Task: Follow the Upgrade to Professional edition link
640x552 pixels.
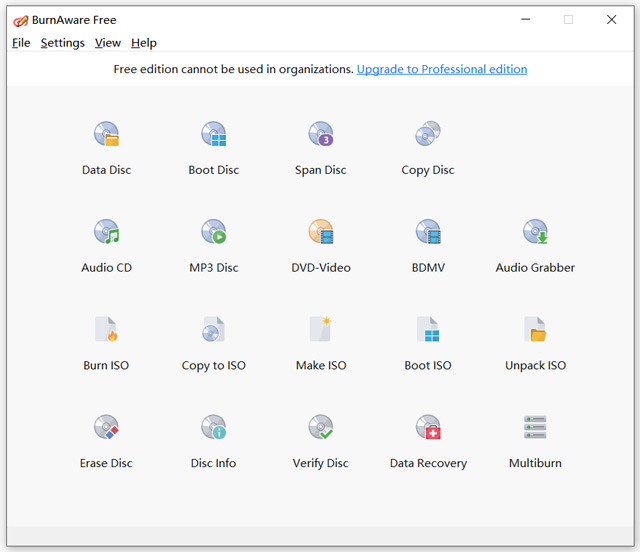Action: click(x=442, y=69)
